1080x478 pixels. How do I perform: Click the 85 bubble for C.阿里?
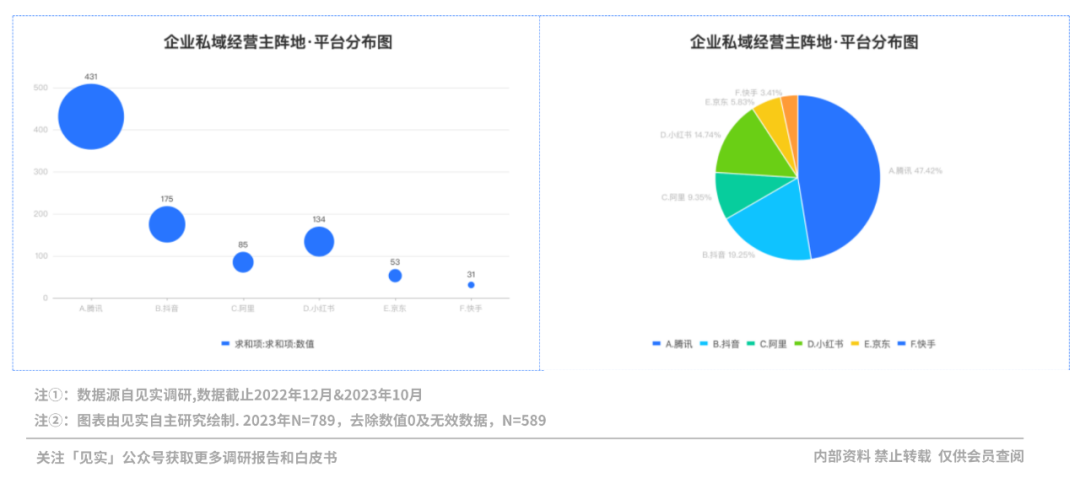coord(243,262)
